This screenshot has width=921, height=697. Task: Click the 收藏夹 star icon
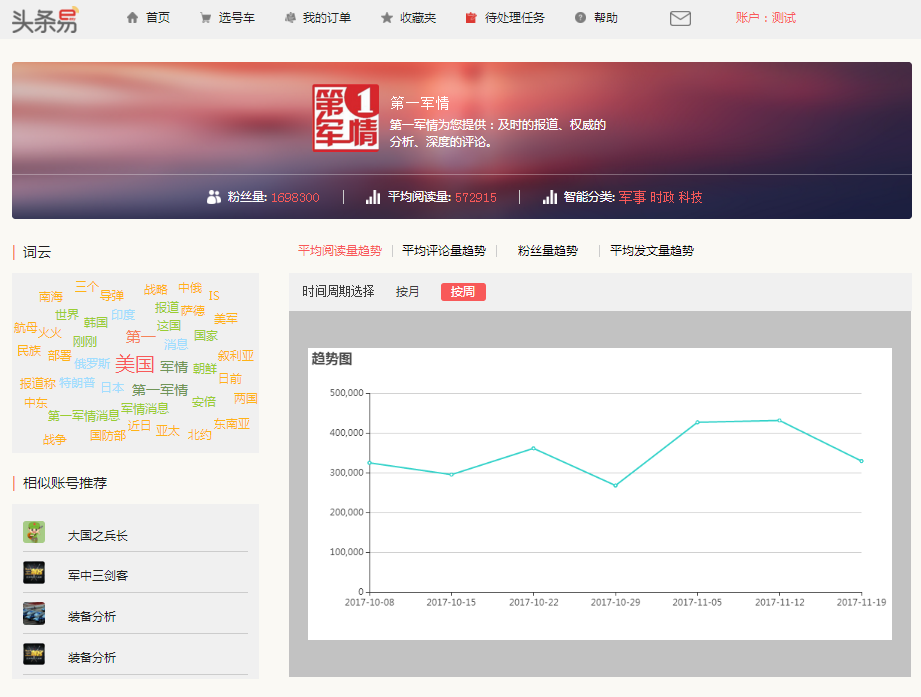387,18
